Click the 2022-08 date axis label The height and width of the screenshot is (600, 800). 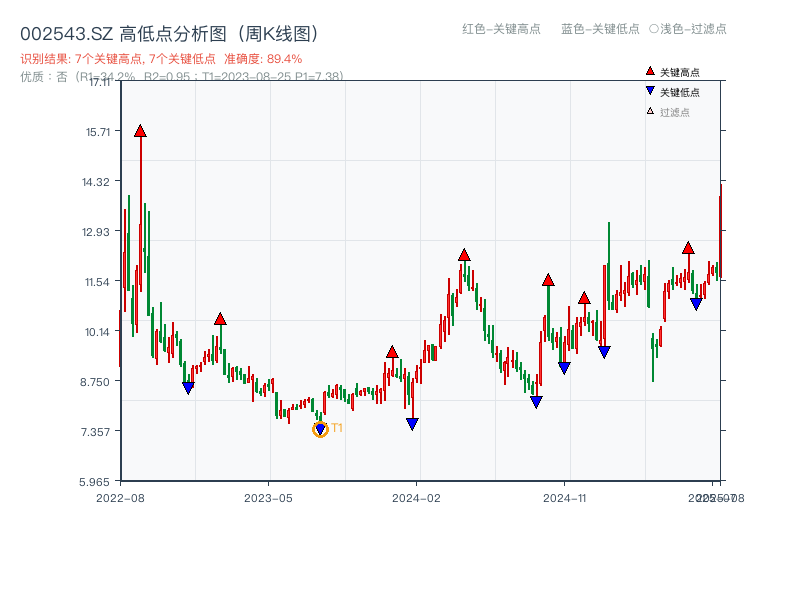click(x=120, y=498)
